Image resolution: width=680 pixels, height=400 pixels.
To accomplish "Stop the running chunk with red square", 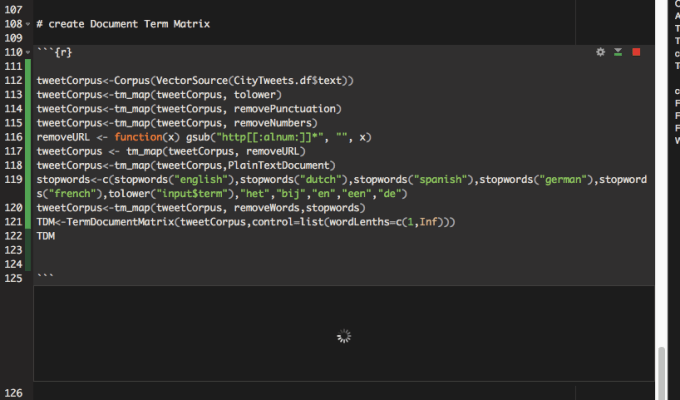I will (636, 52).
